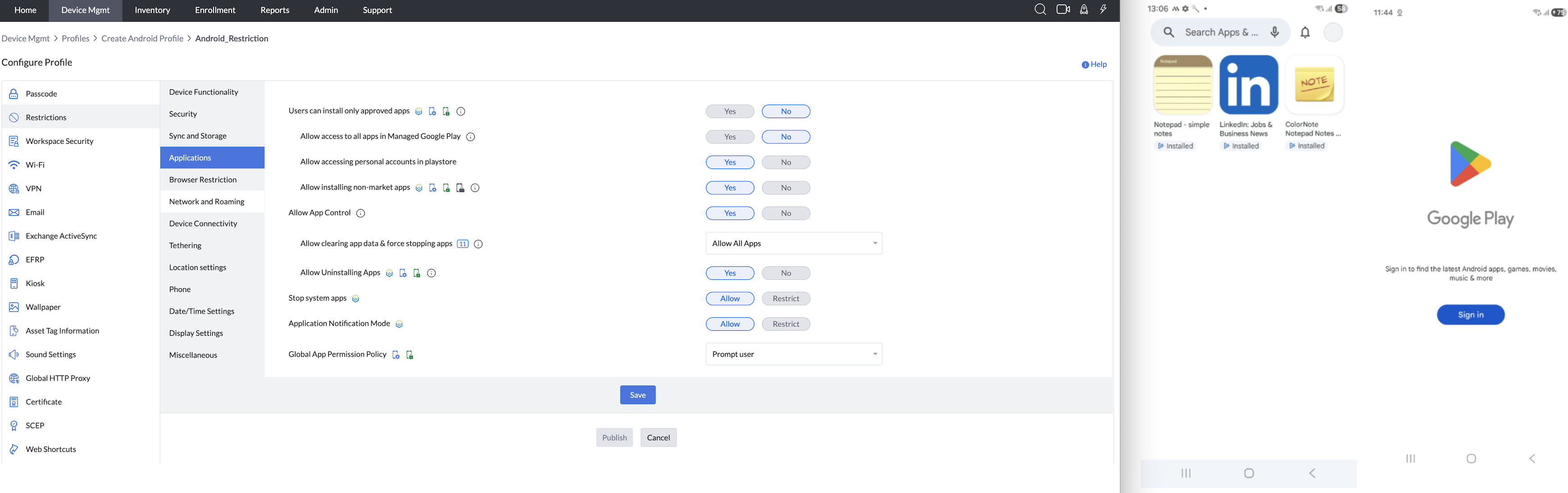This screenshot has width=1568, height=493.
Task: Click the video camera icon in header
Action: pyautogui.click(x=1063, y=9)
